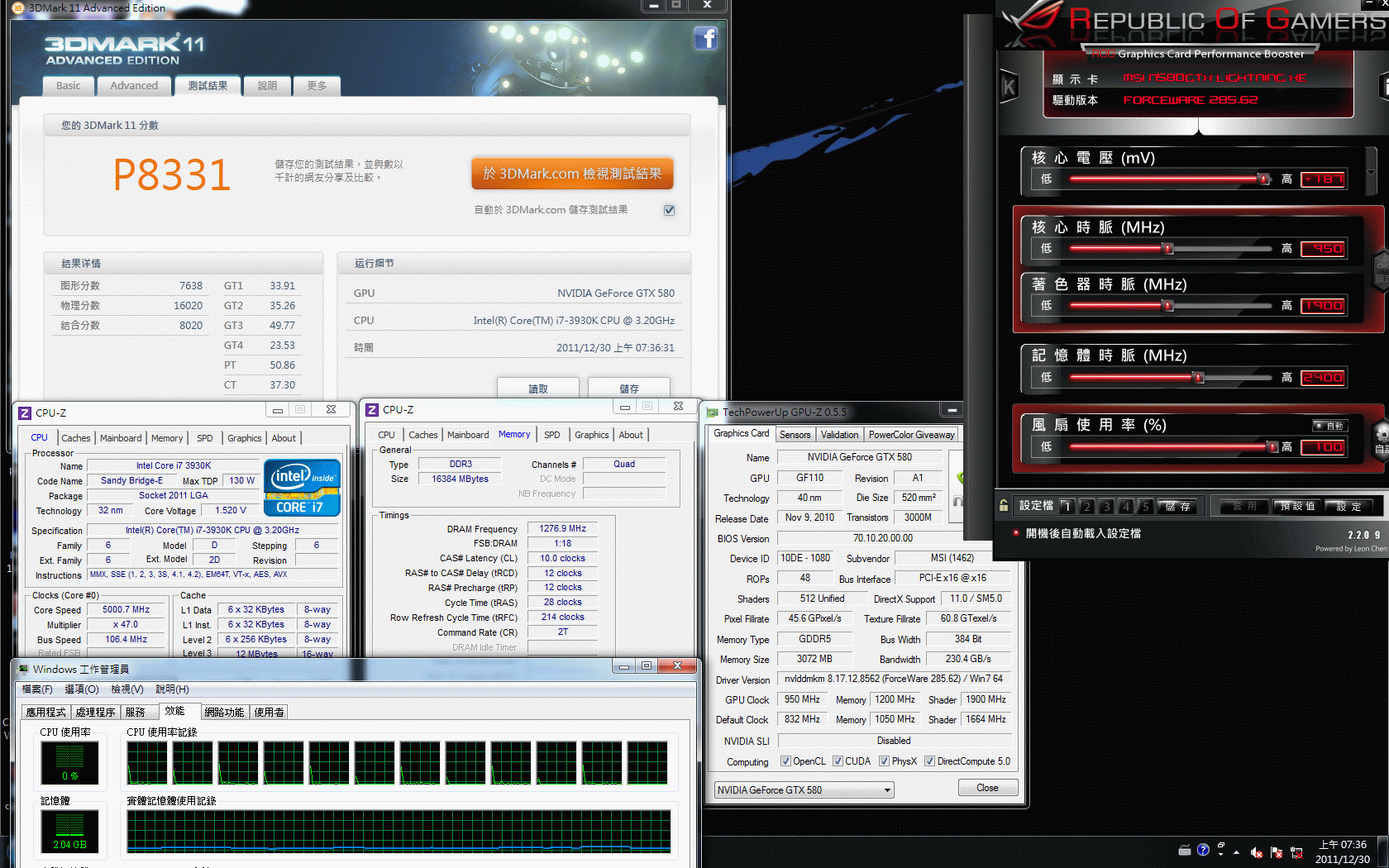Select profile slot 1 in ROG tool

1067,507
